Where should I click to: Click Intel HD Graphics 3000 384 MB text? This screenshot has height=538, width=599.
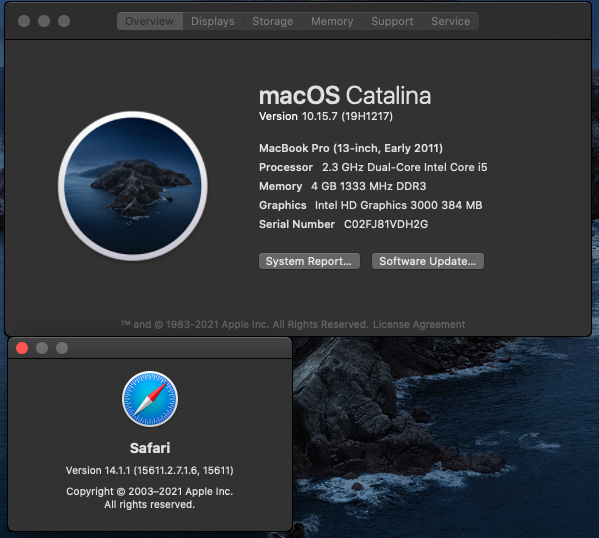click(x=398, y=205)
